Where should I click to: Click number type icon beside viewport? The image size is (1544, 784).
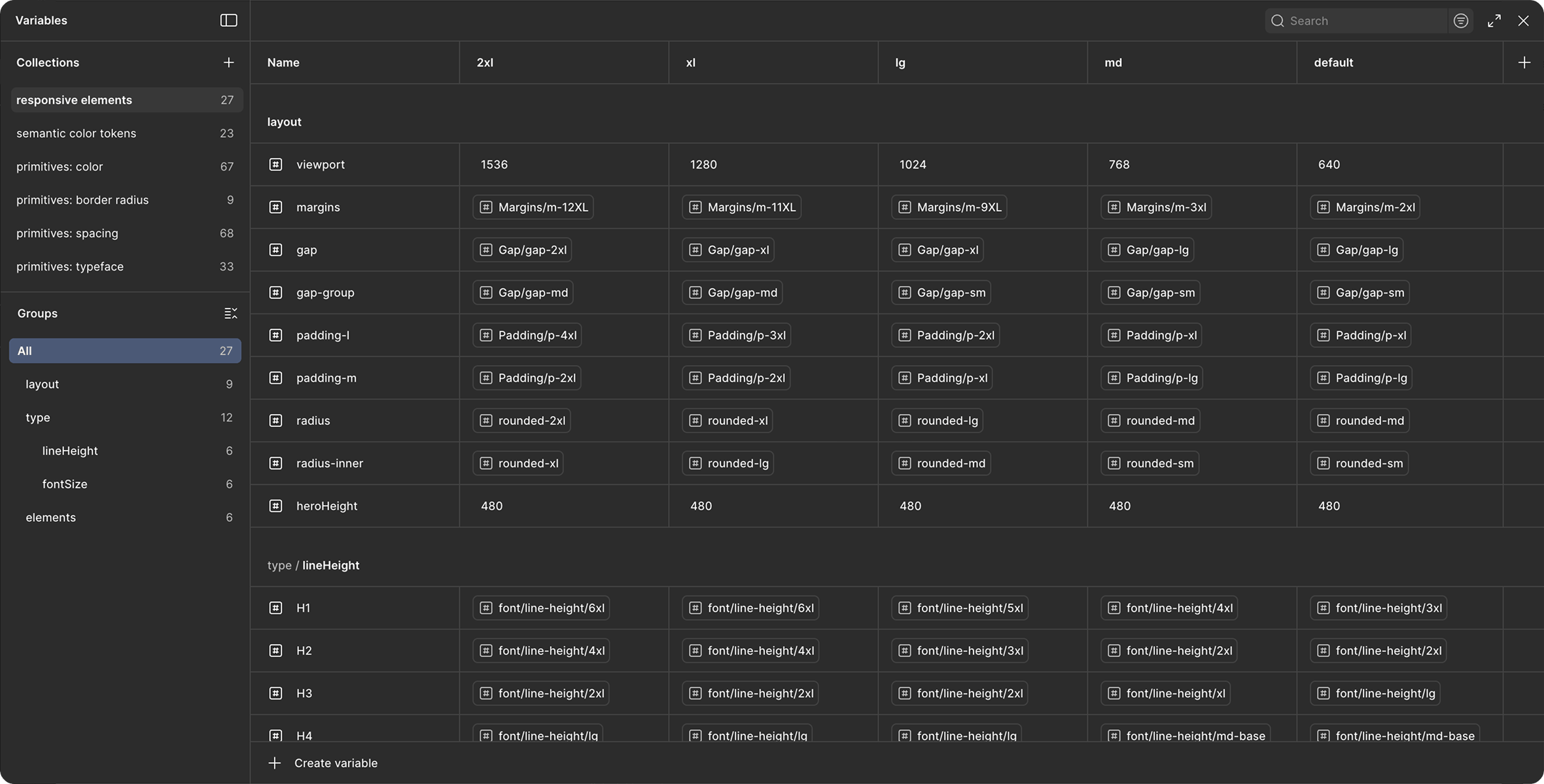[275, 165]
